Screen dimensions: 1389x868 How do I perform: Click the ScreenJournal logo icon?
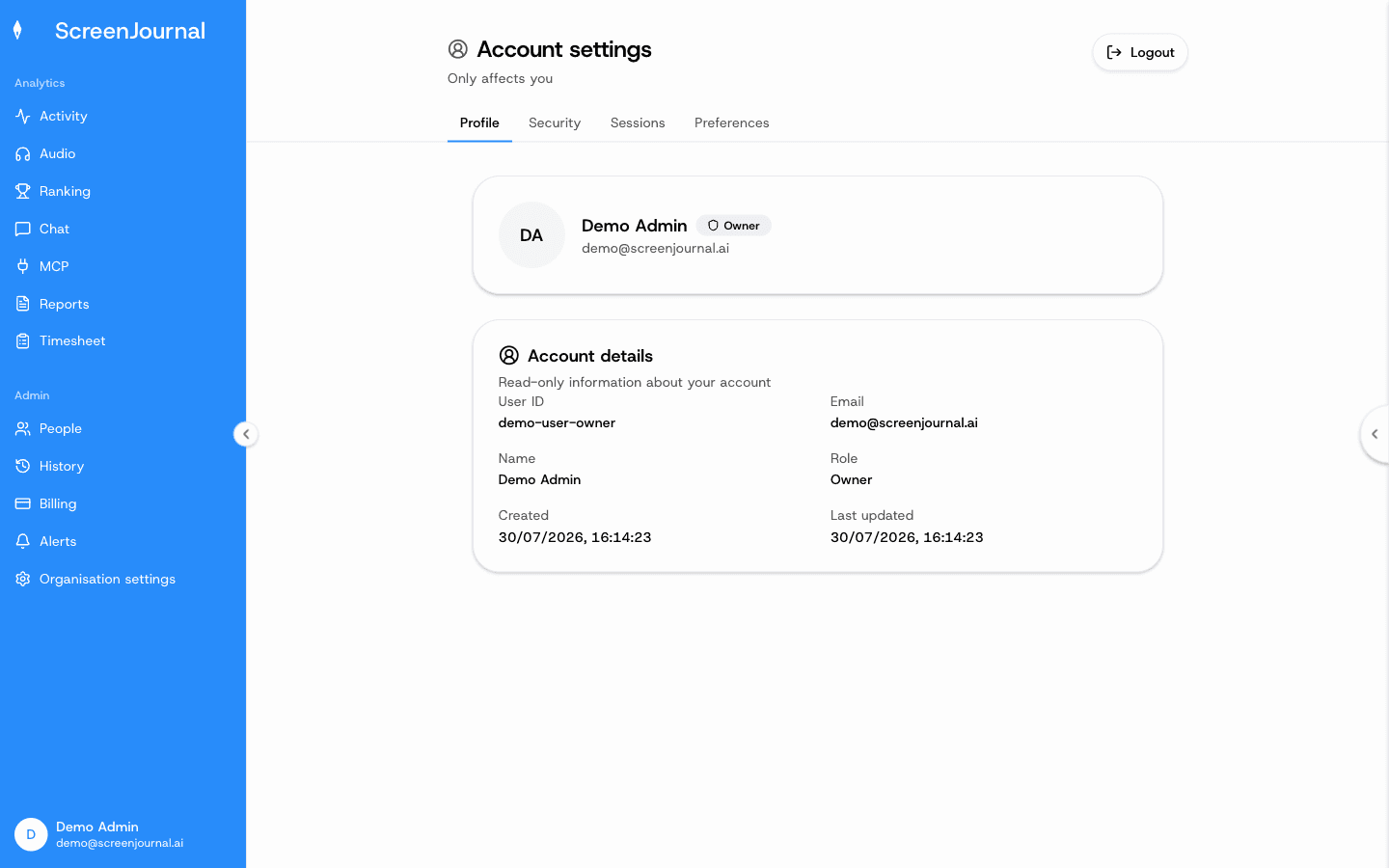pos(17,31)
